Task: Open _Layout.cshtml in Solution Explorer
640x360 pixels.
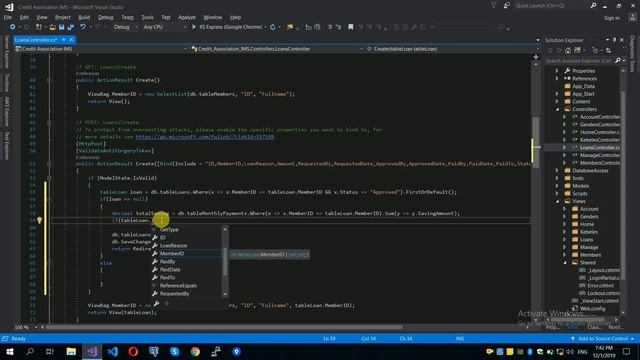Action: coord(604,270)
